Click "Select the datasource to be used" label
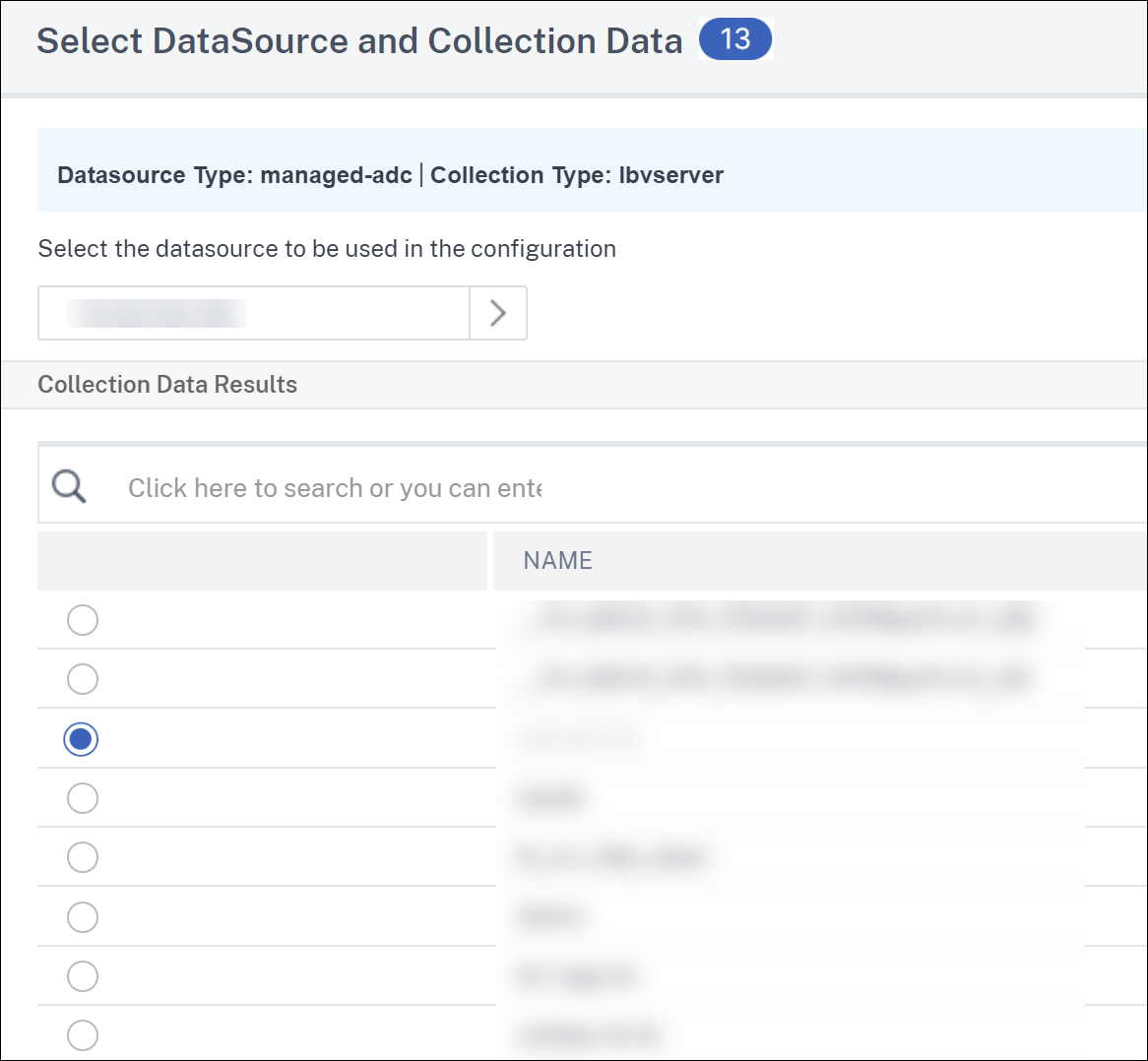1148x1061 pixels. pyautogui.click(x=327, y=249)
